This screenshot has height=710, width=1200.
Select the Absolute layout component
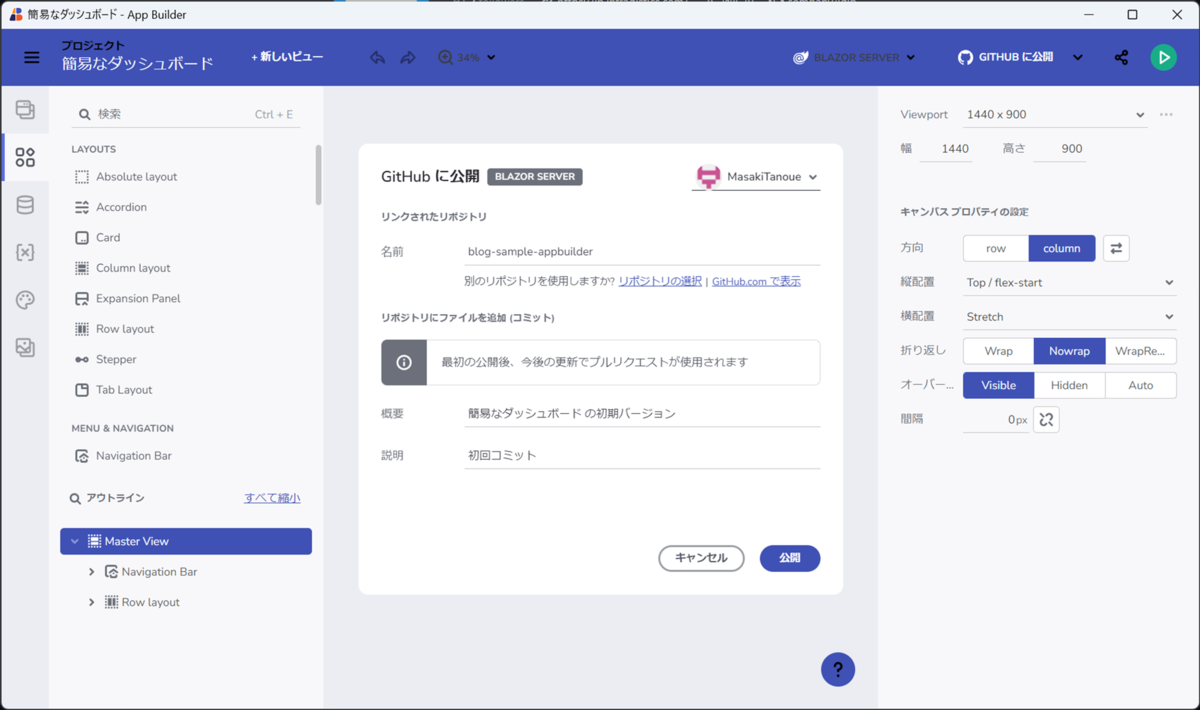click(x=126, y=177)
